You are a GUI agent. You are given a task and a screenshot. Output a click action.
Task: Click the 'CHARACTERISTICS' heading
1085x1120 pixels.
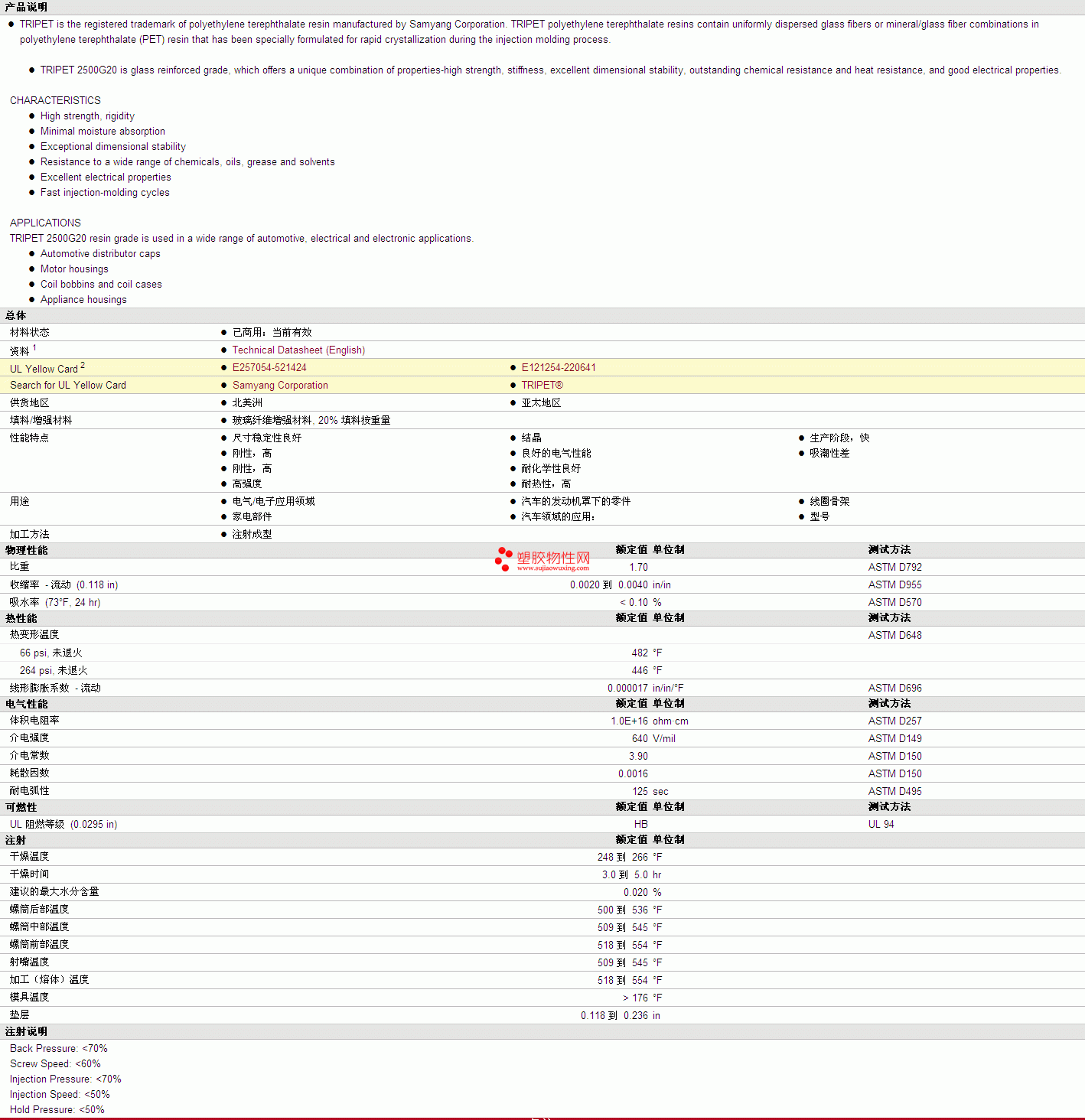click(55, 101)
